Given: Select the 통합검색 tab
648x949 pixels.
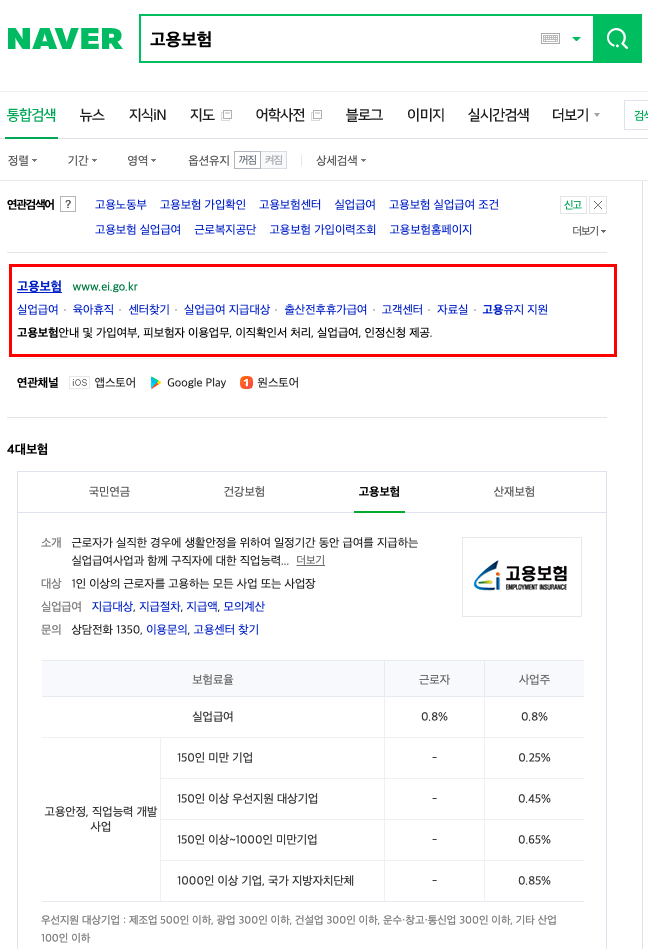Looking at the screenshot, I should [x=31, y=114].
